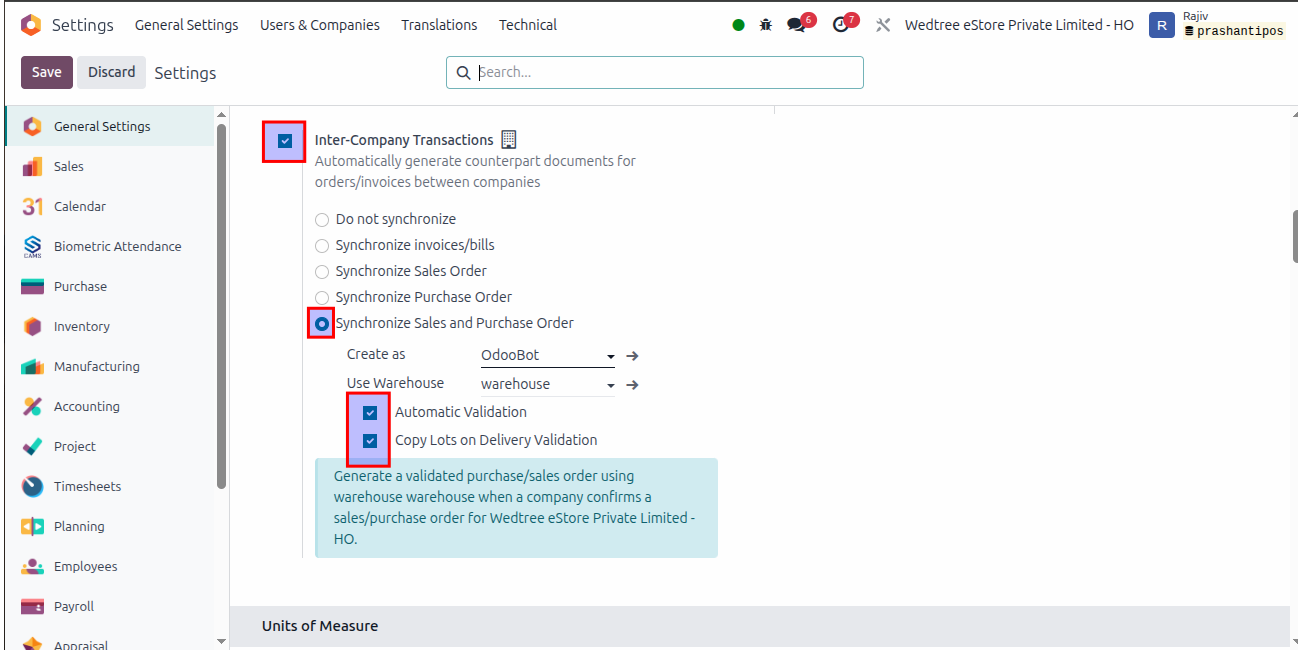Click the Settings breadcrumb title
This screenshot has height=651, width=1298.
(185, 73)
